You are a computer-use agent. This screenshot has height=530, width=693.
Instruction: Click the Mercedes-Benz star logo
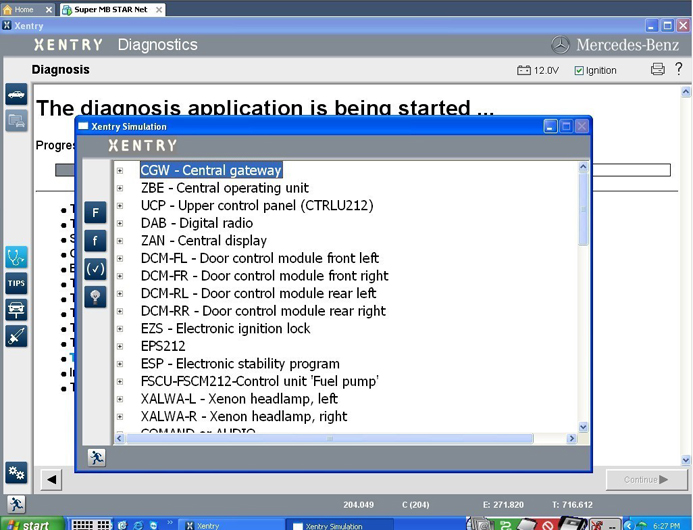point(560,45)
